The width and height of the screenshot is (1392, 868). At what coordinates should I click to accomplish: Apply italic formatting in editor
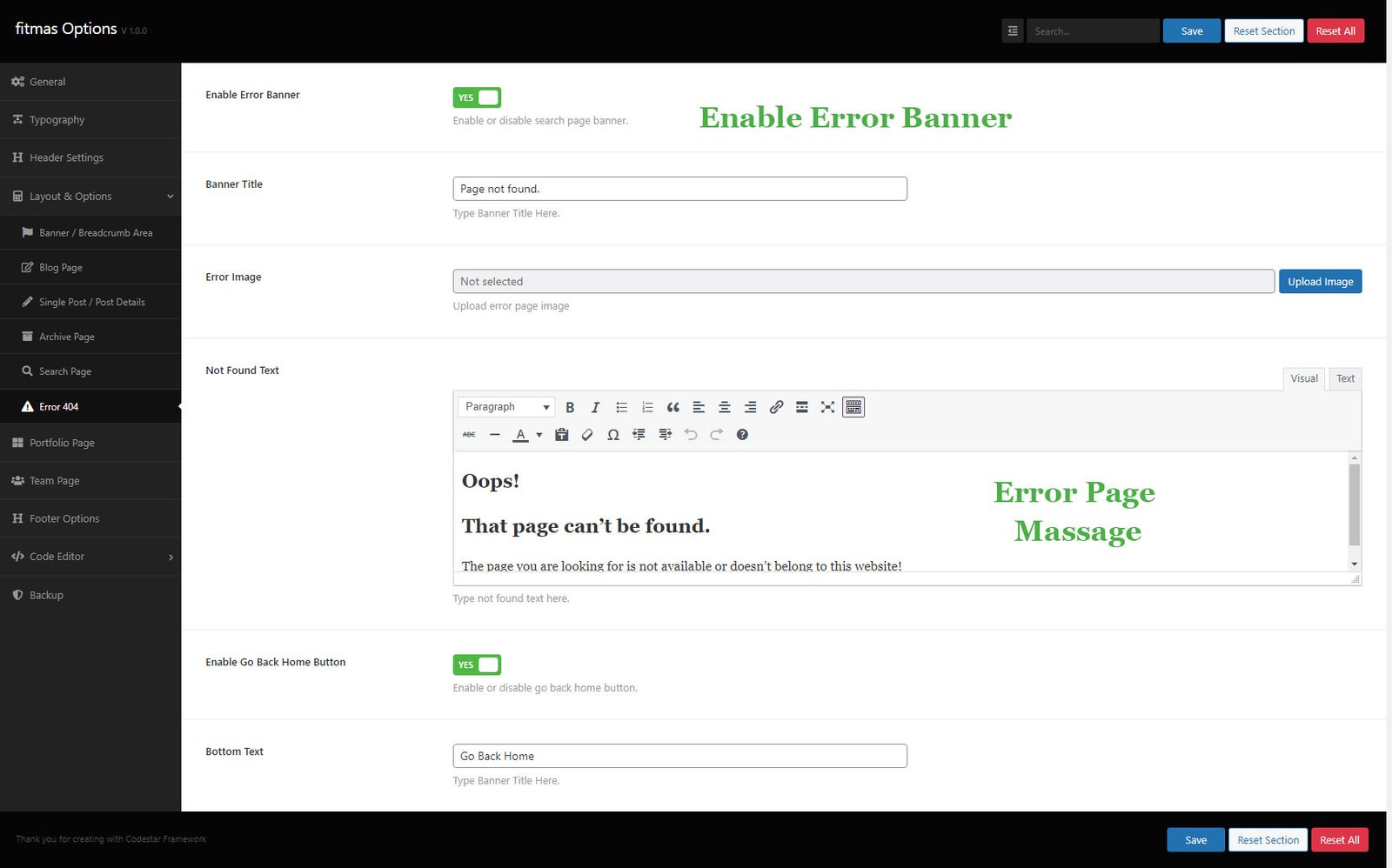click(x=595, y=407)
